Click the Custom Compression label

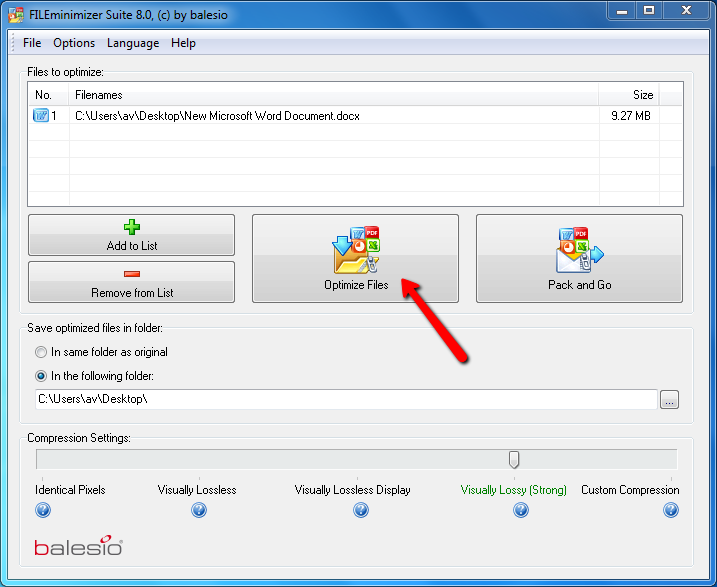[x=630, y=490]
